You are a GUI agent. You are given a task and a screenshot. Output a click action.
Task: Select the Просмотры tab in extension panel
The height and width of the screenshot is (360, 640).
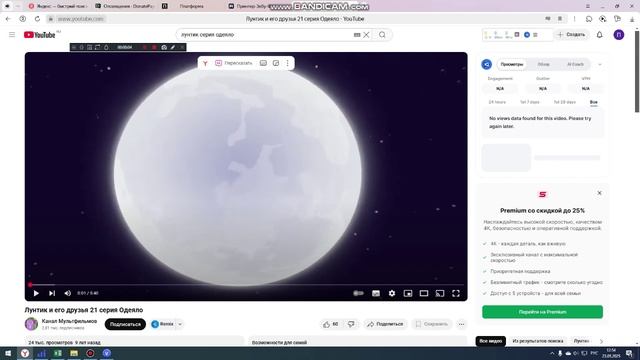pos(511,64)
